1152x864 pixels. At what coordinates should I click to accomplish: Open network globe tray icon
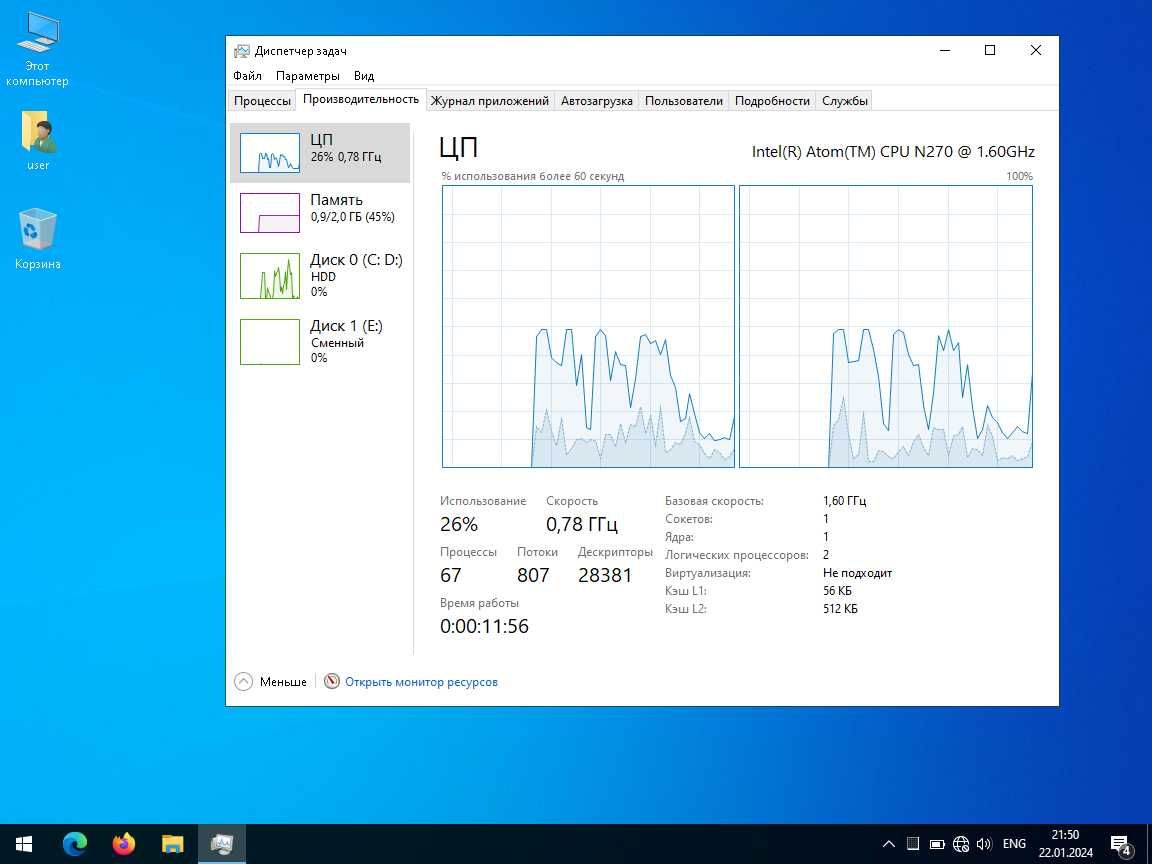pos(960,844)
